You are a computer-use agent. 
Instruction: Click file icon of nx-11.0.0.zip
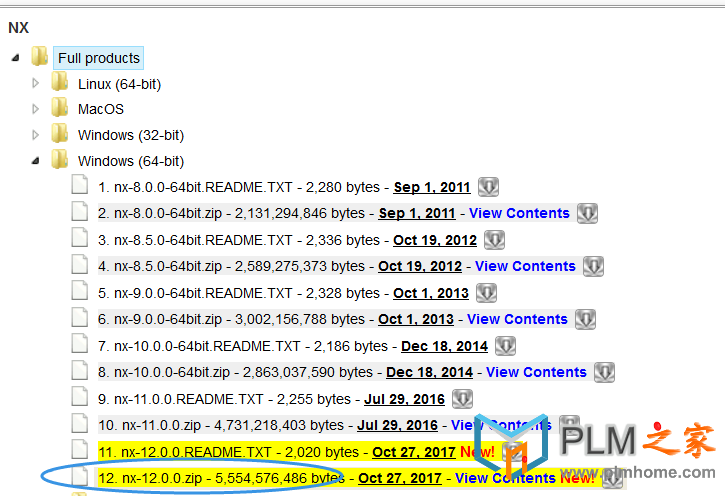coord(80,423)
